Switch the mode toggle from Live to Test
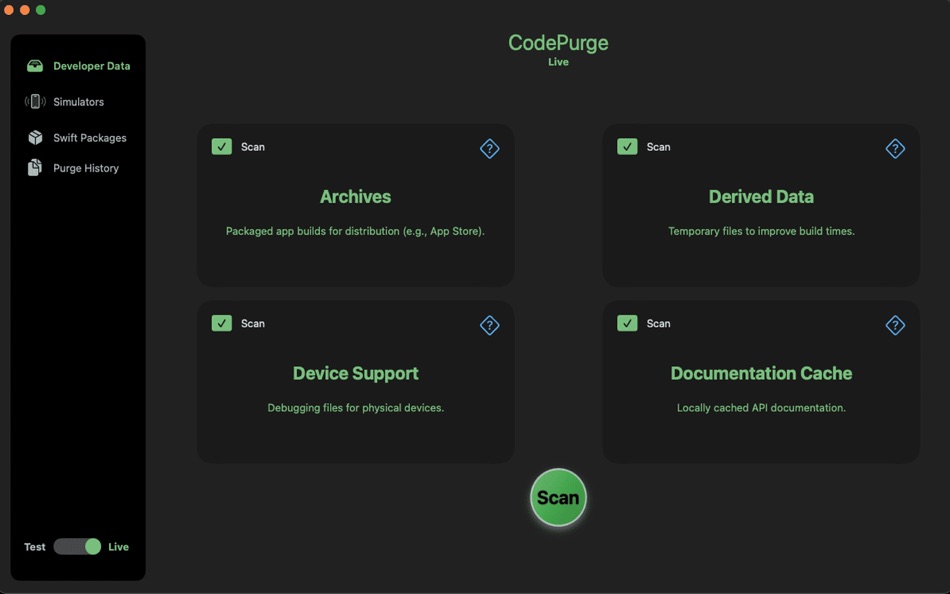 pos(77,546)
